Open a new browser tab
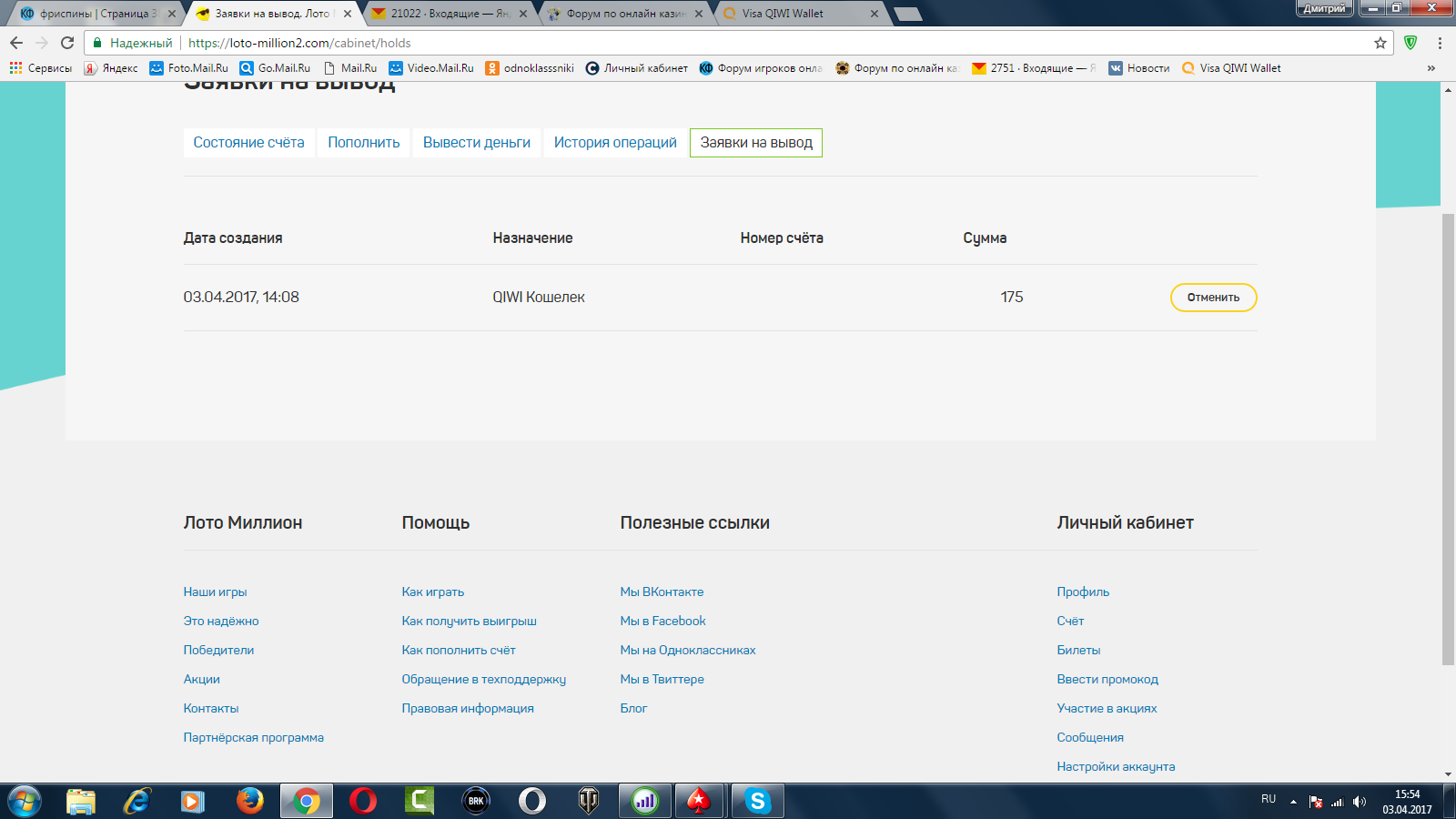Viewport: 1456px width, 819px height. tap(907, 14)
